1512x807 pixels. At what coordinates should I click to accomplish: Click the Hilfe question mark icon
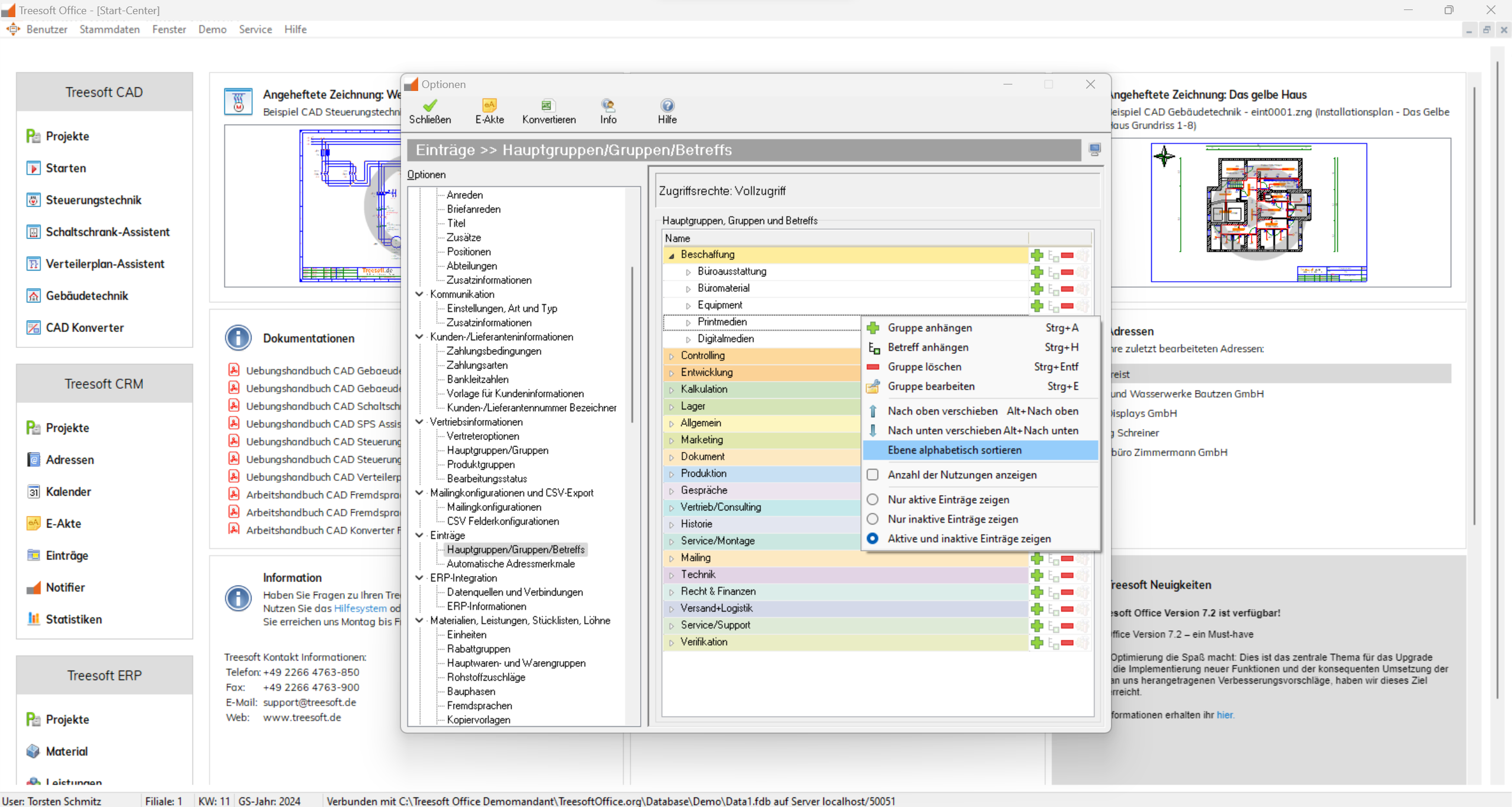click(x=667, y=106)
